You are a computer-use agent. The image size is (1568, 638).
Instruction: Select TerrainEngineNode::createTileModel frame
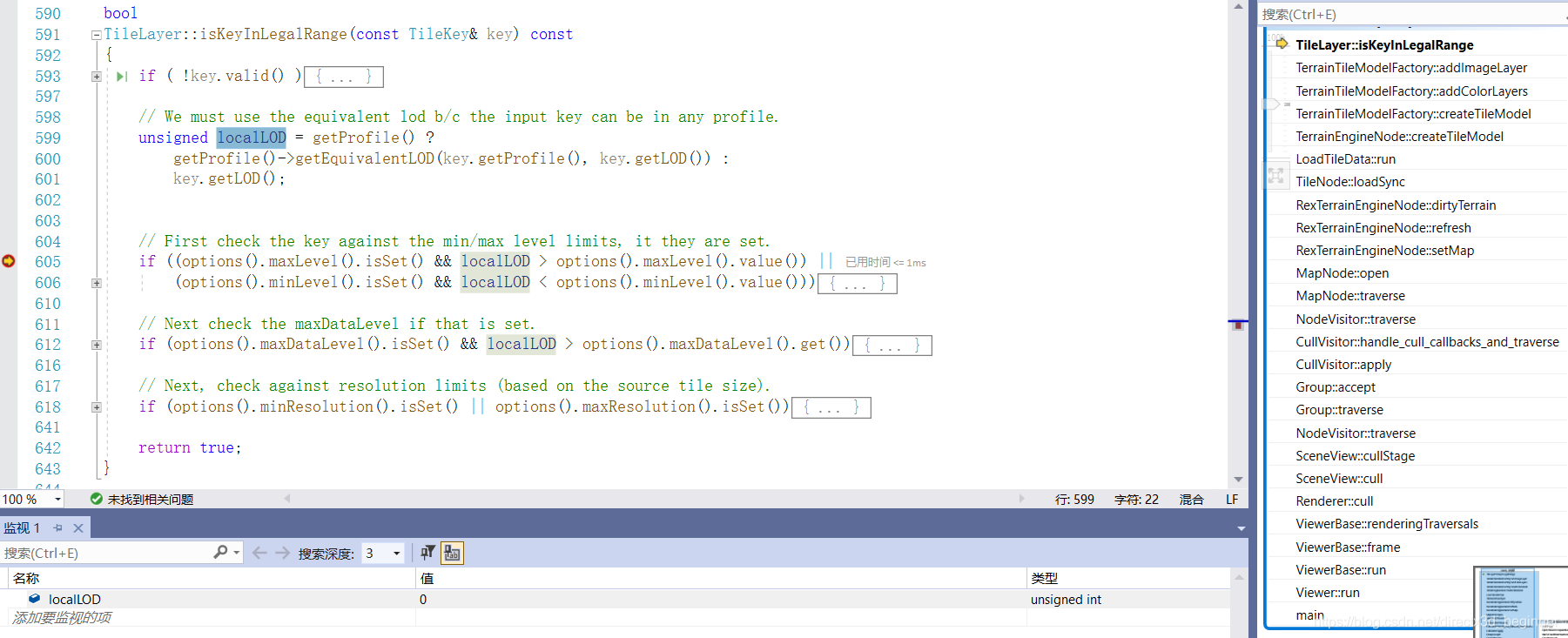pyautogui.click(x=1399, y=136)
